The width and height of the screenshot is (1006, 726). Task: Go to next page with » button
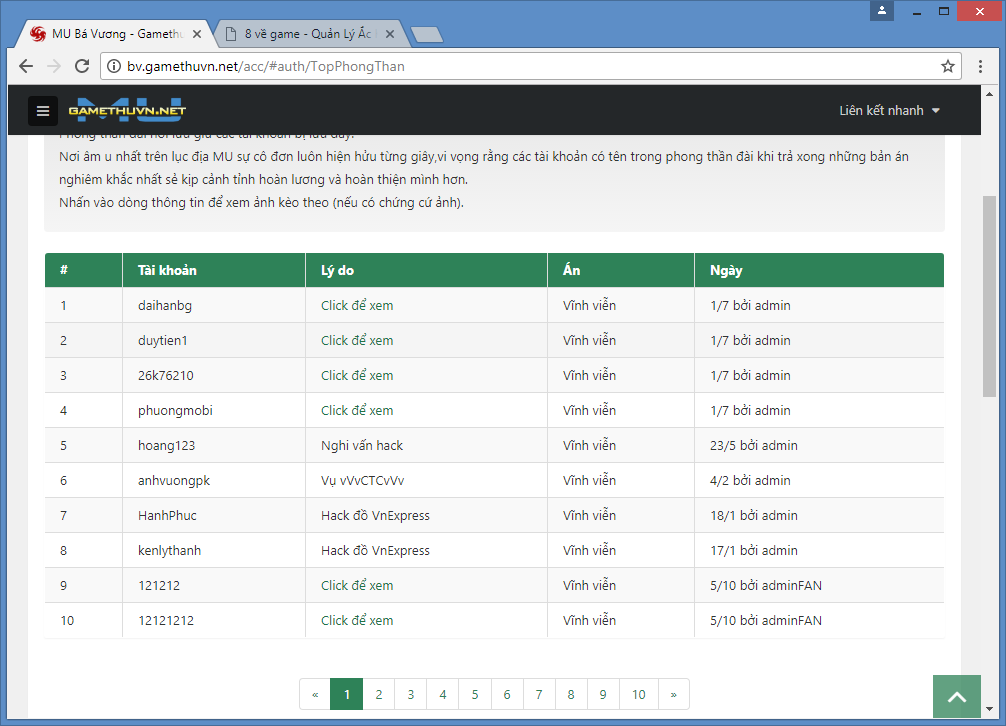click(673, 694)
